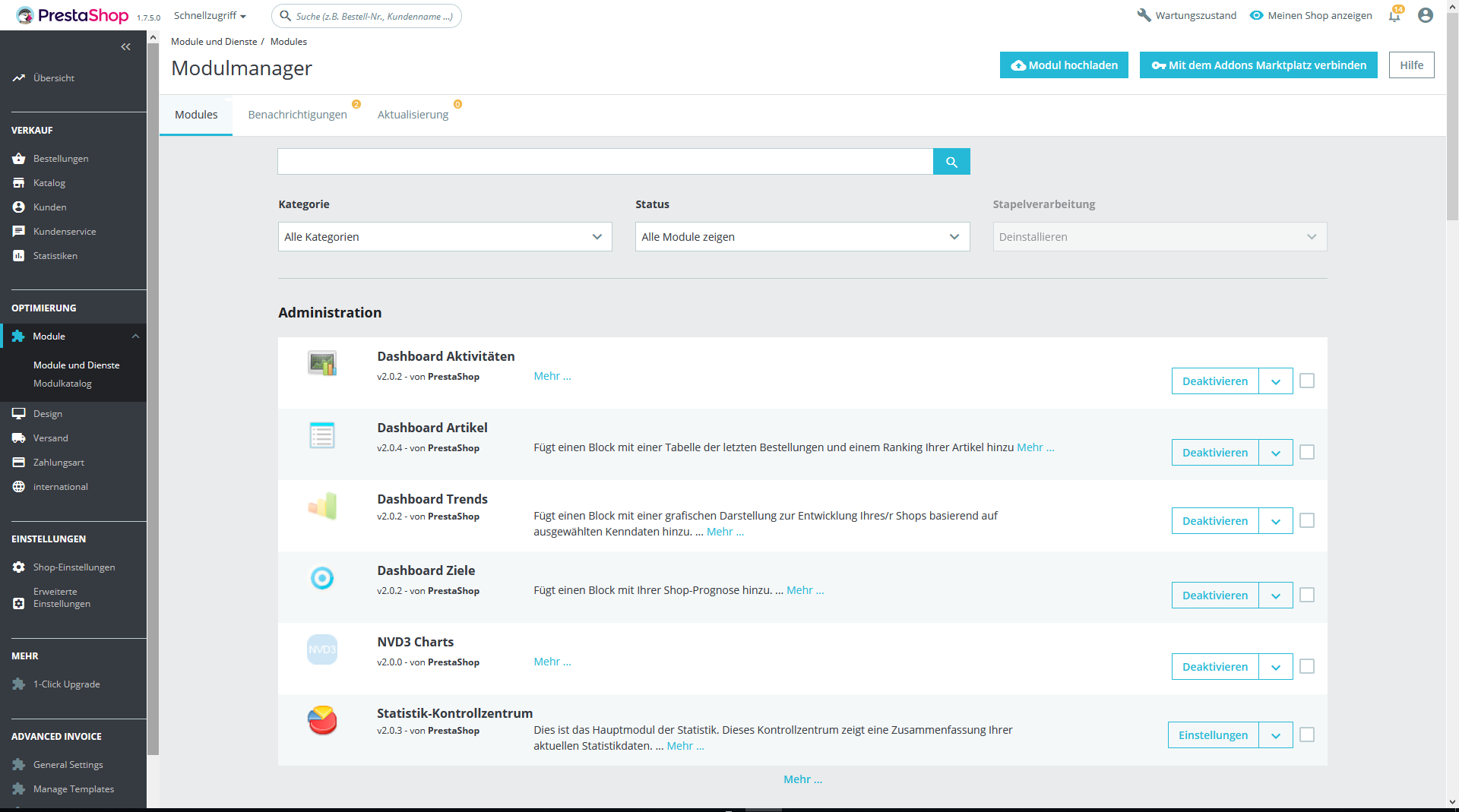Click Meinen Shop anzeigen link
Image resolution: width=1459 pixels, height=812 pixels.
[x=1311, y=15]
